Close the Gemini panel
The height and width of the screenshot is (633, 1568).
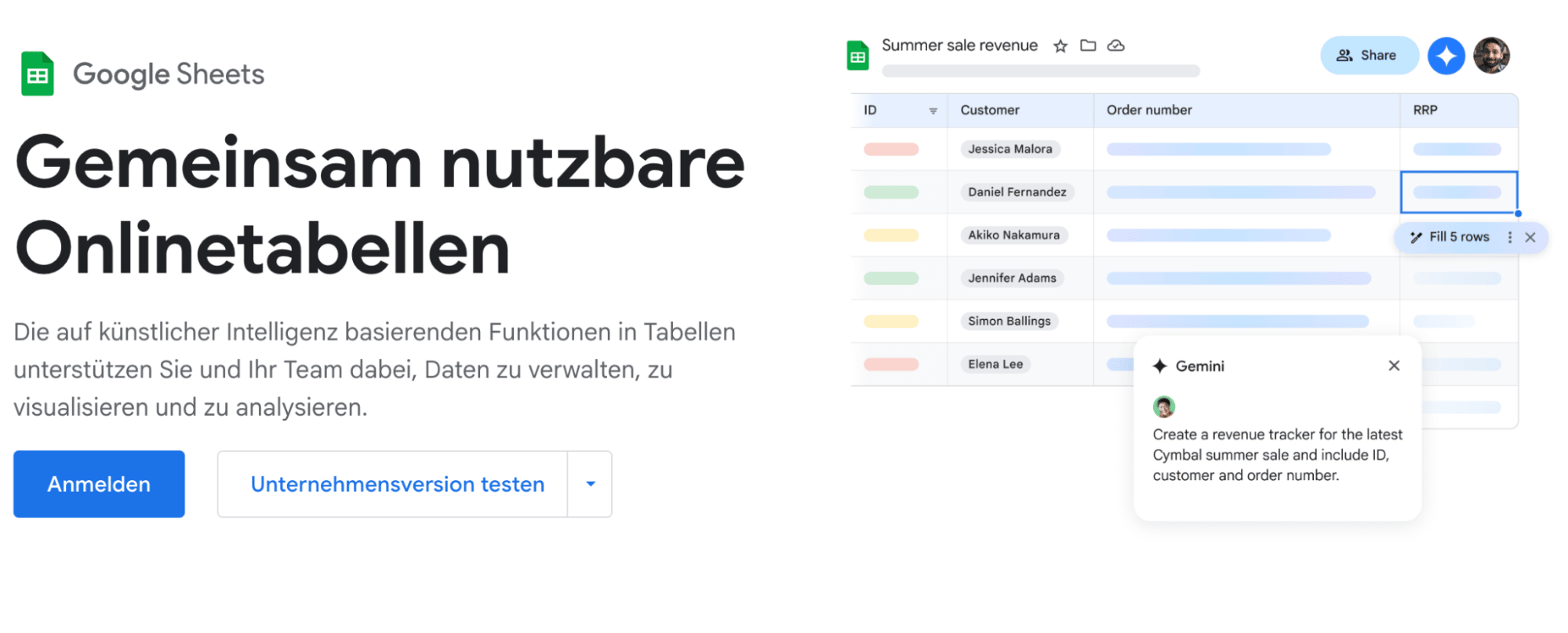1394,366
